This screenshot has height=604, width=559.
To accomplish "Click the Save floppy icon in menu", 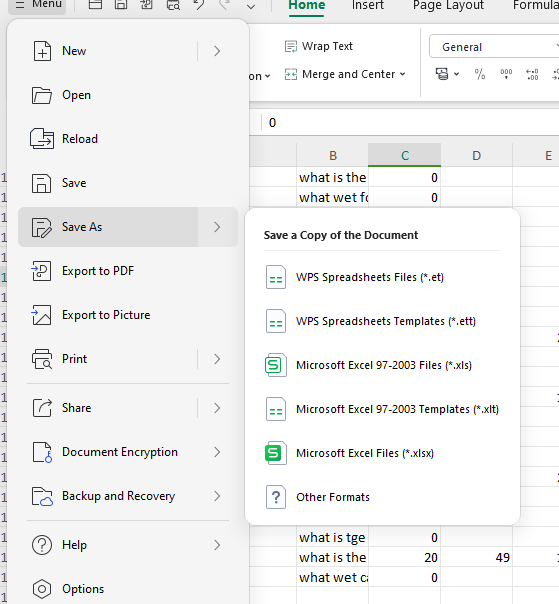I will pyautogui.click(x=41, y=183).
